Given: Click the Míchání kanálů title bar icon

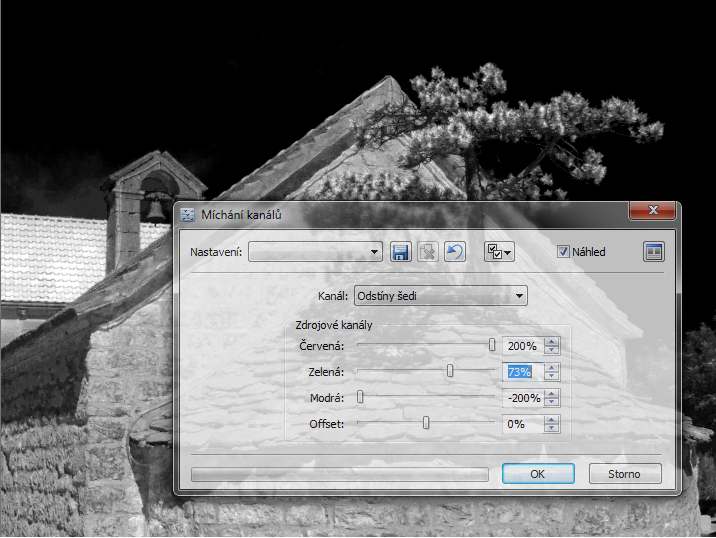Looking at the screenshot, I should (x=188, y=215).
